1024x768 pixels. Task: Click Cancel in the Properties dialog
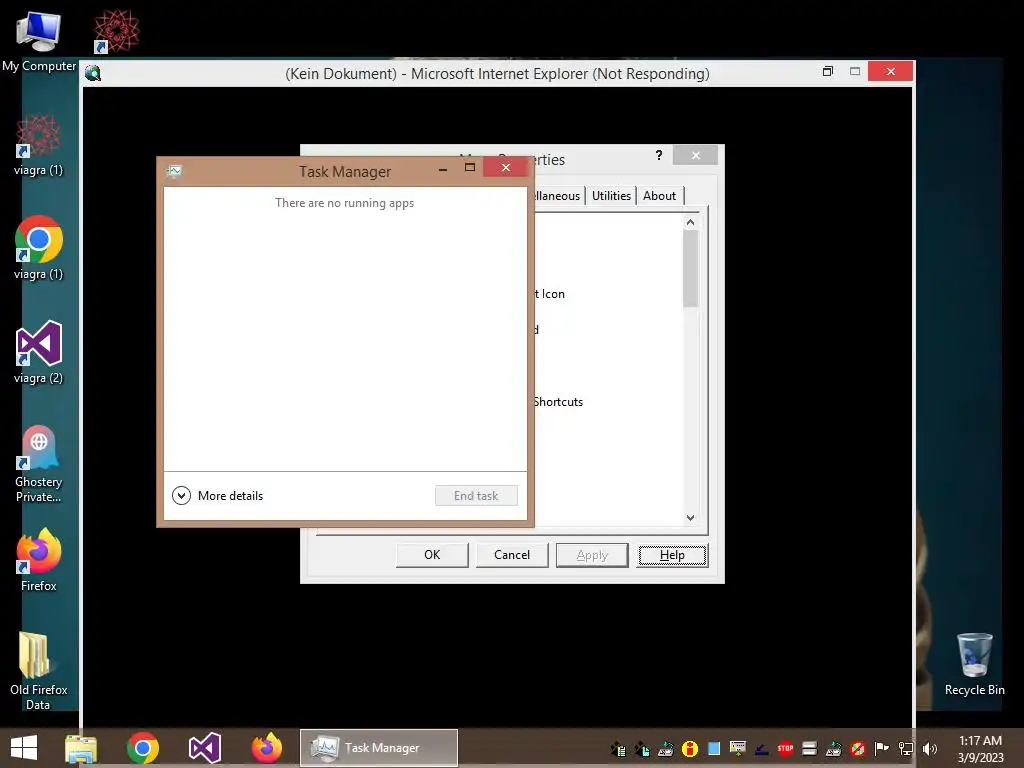pos(512,555)
